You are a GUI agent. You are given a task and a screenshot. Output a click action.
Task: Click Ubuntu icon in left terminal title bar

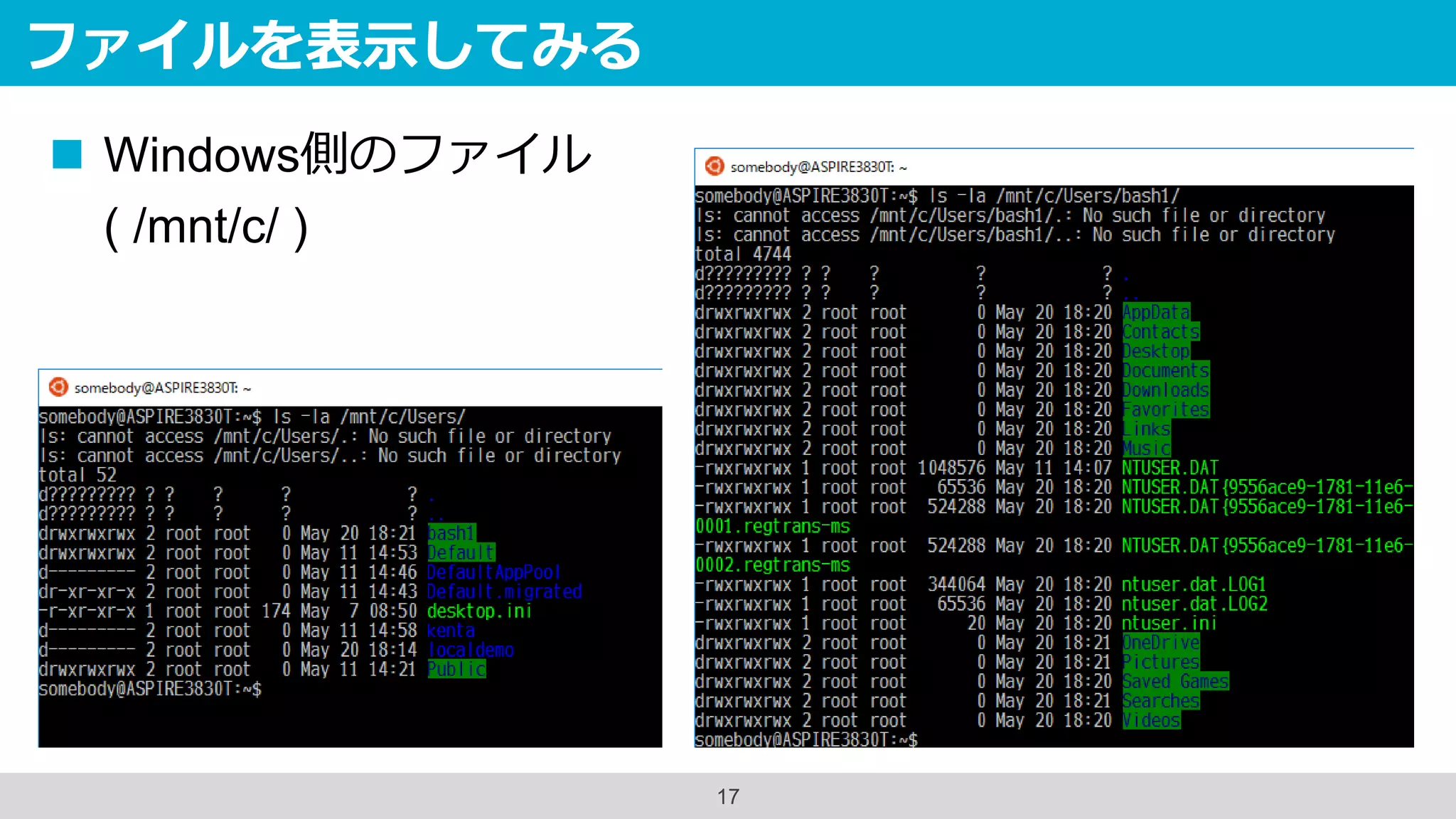(x=58, y=387)
